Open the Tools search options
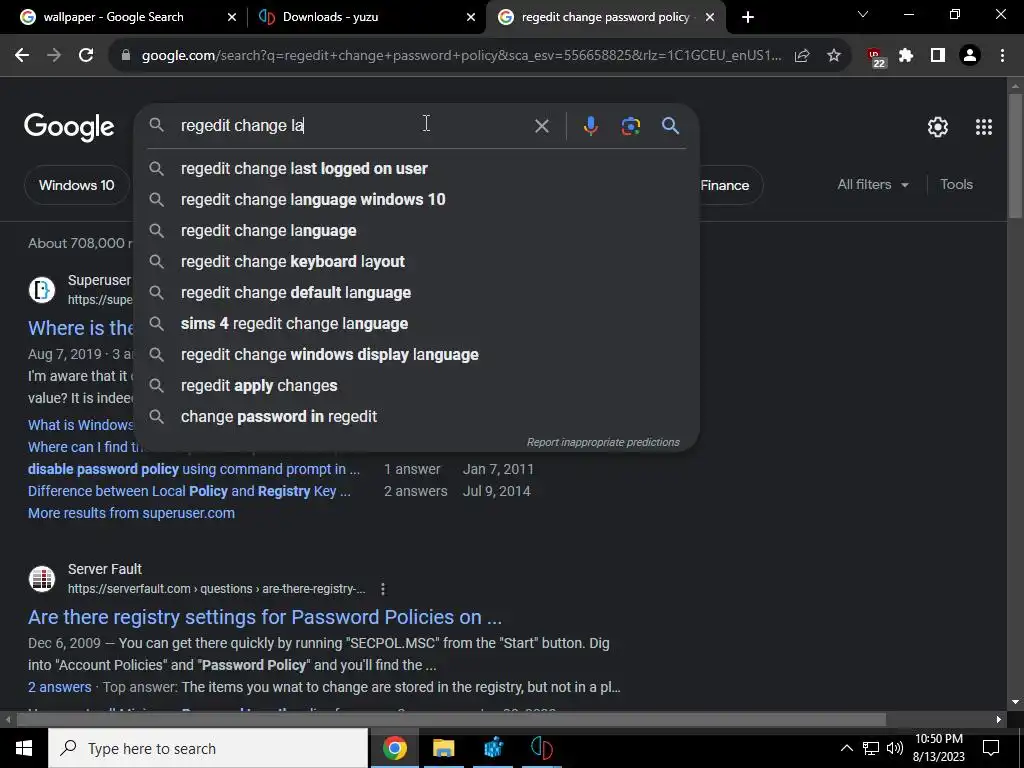 (956, 185)
